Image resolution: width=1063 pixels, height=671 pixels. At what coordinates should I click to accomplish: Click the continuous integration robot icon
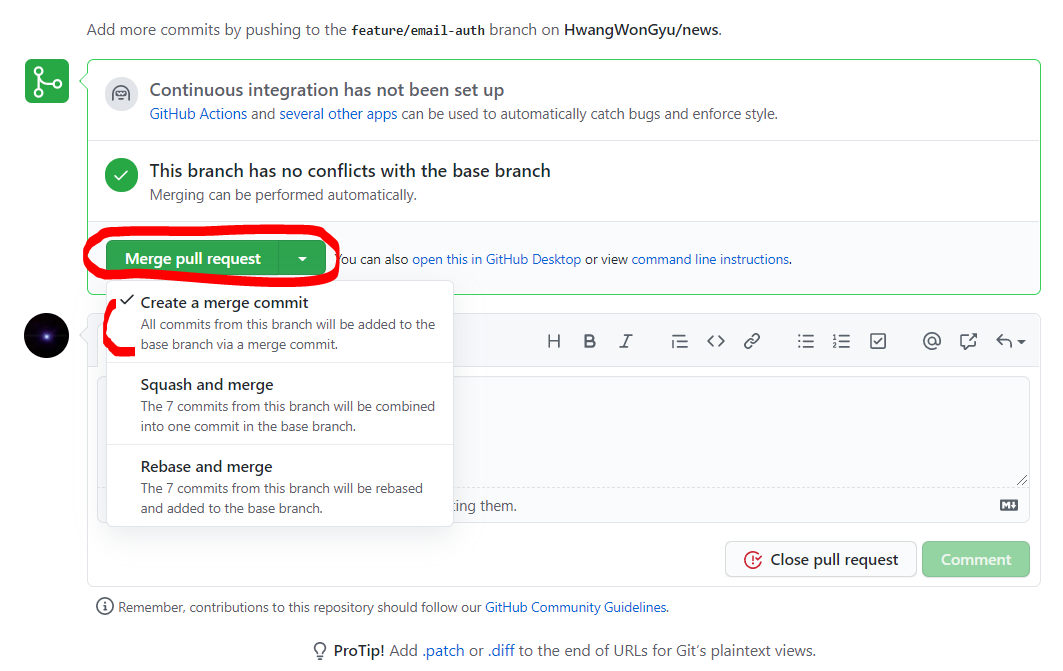tap(121, 94)
